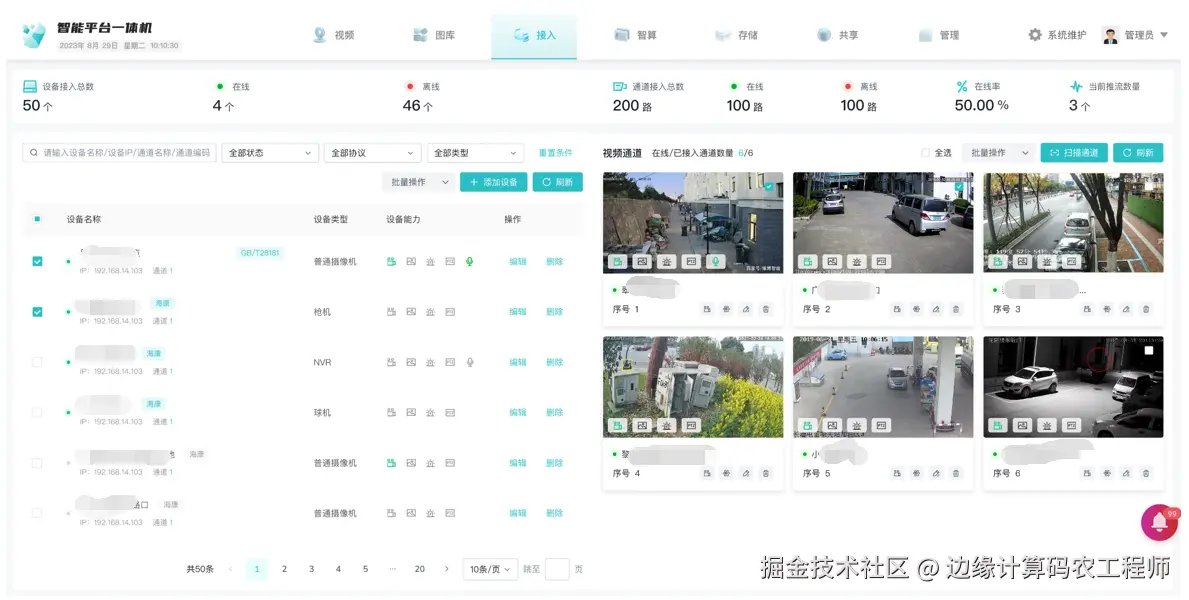This screenshot has width=1189, height=600.
Task: Open the floating notification bell icon
Action: pyautogui.click(x=1157, y=522)
